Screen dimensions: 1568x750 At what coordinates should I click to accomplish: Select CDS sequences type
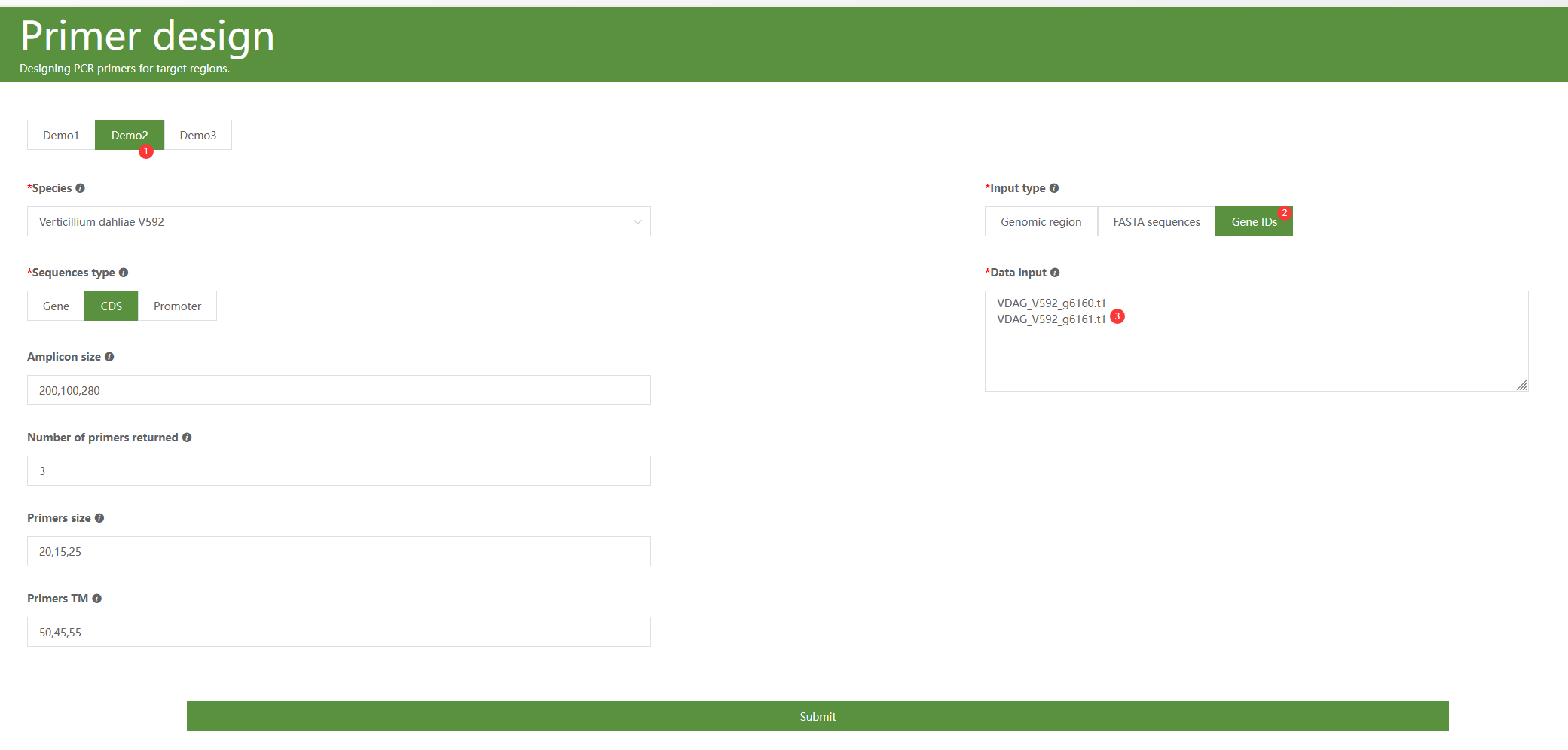[x=111, y=306]
